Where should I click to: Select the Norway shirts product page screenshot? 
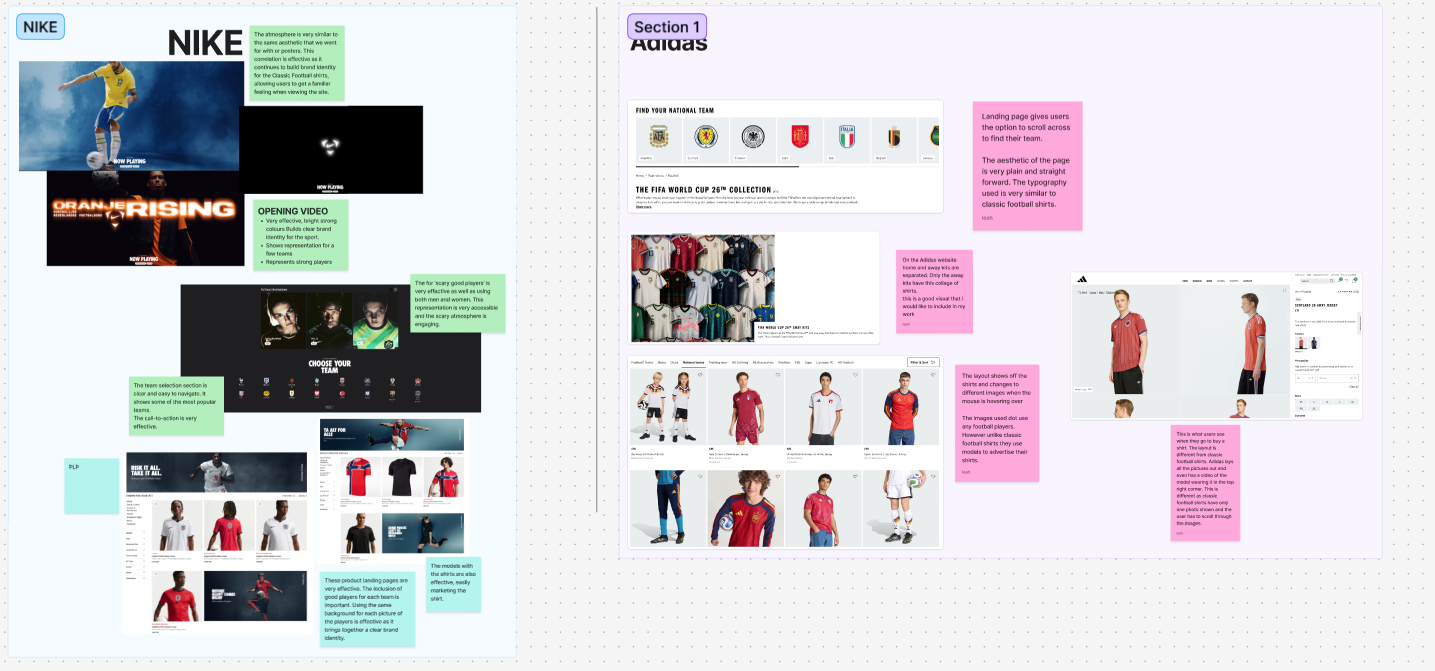(392, 492)
